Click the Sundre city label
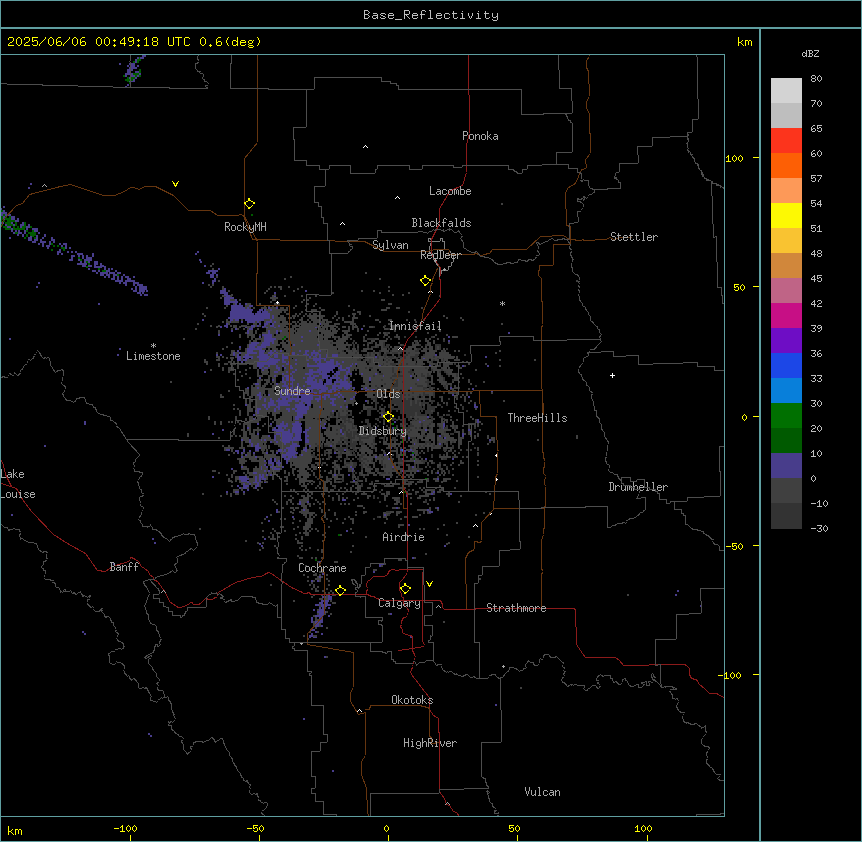The height and width of the screenshot is (842, 862). point(292,391)
